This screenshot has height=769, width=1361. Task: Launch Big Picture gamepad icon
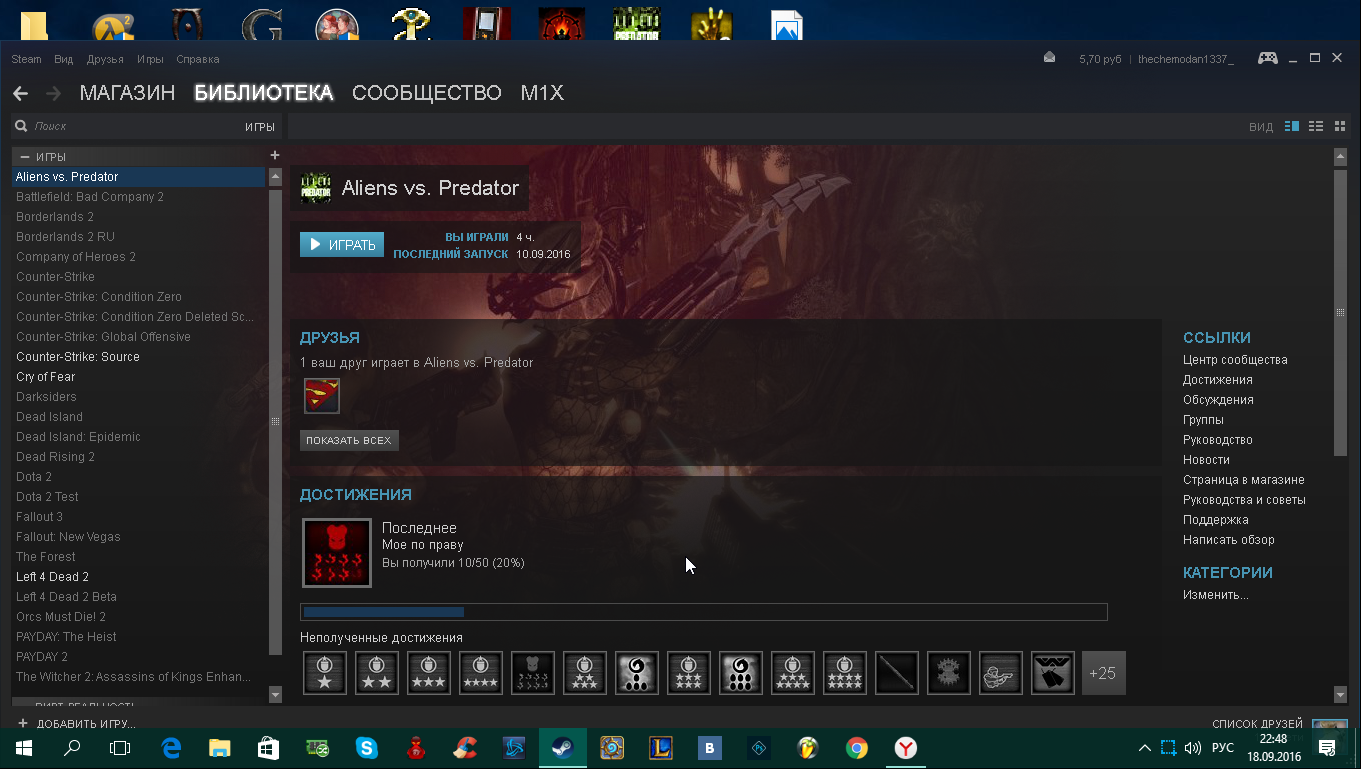point(1267,58)
